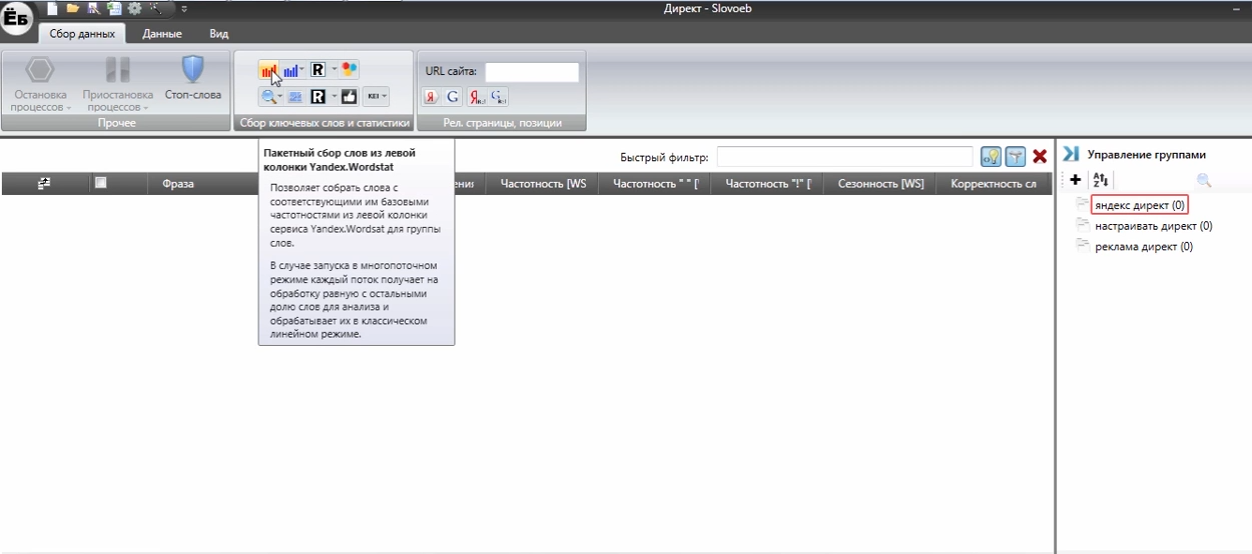This screenshot has width=1252, height=554.
Task: Switch to the Данные tab
Action: (x=162, y=34)
